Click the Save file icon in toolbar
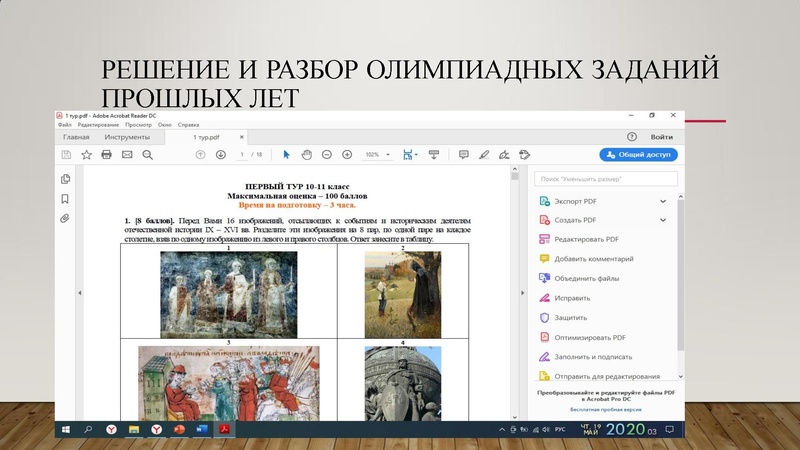This screenshot has height=450, width=800. click(x=66, y=155)
